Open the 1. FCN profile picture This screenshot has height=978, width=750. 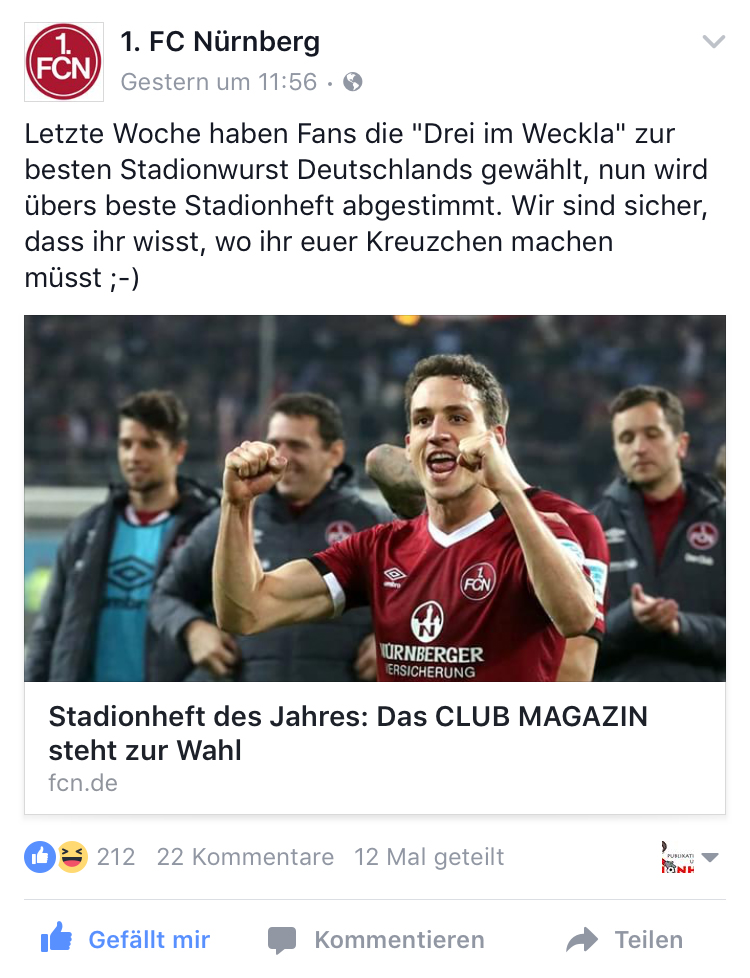(x=64, y=62)
